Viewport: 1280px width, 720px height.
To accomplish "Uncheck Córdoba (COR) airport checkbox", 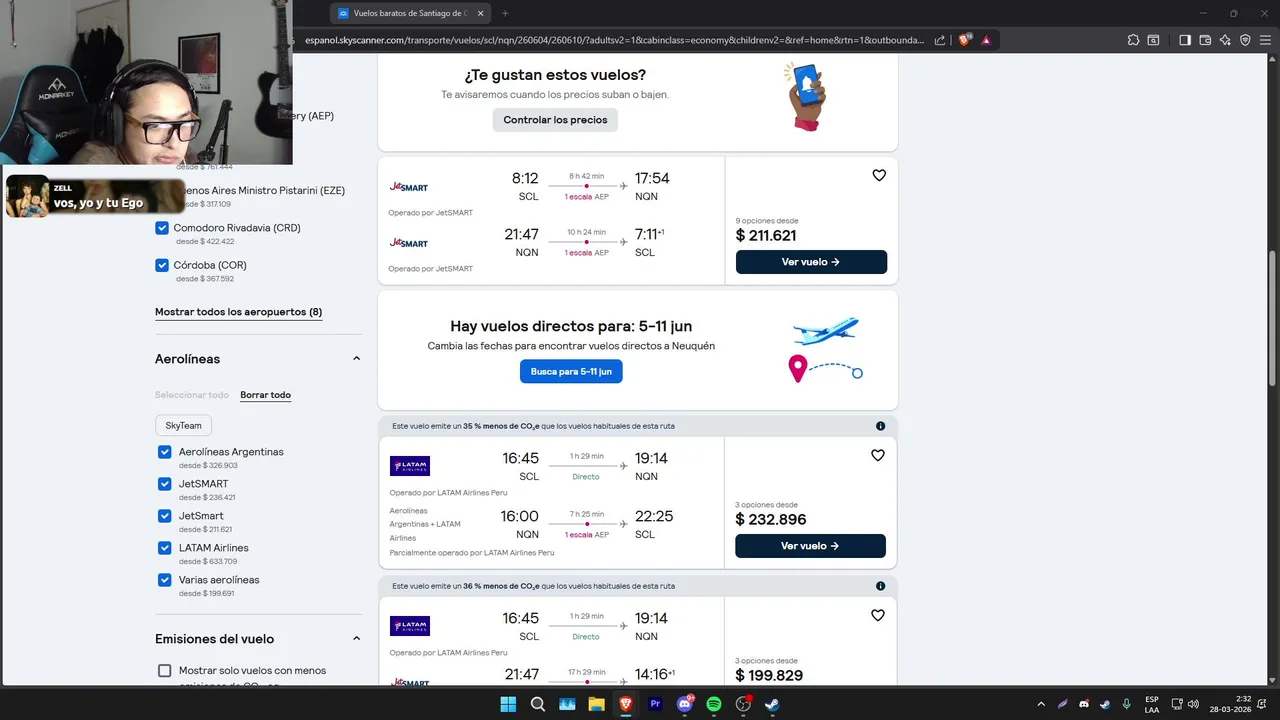I will (162, 265).
